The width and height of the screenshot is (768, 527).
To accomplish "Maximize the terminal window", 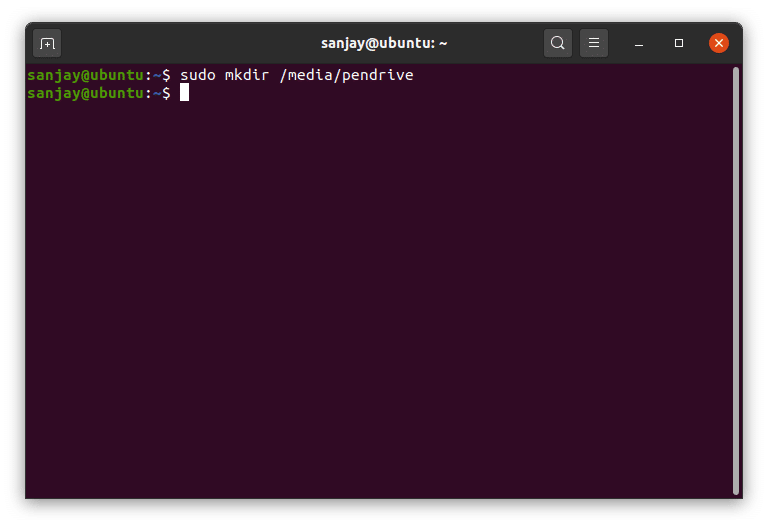I will click(x=678, y=43).
